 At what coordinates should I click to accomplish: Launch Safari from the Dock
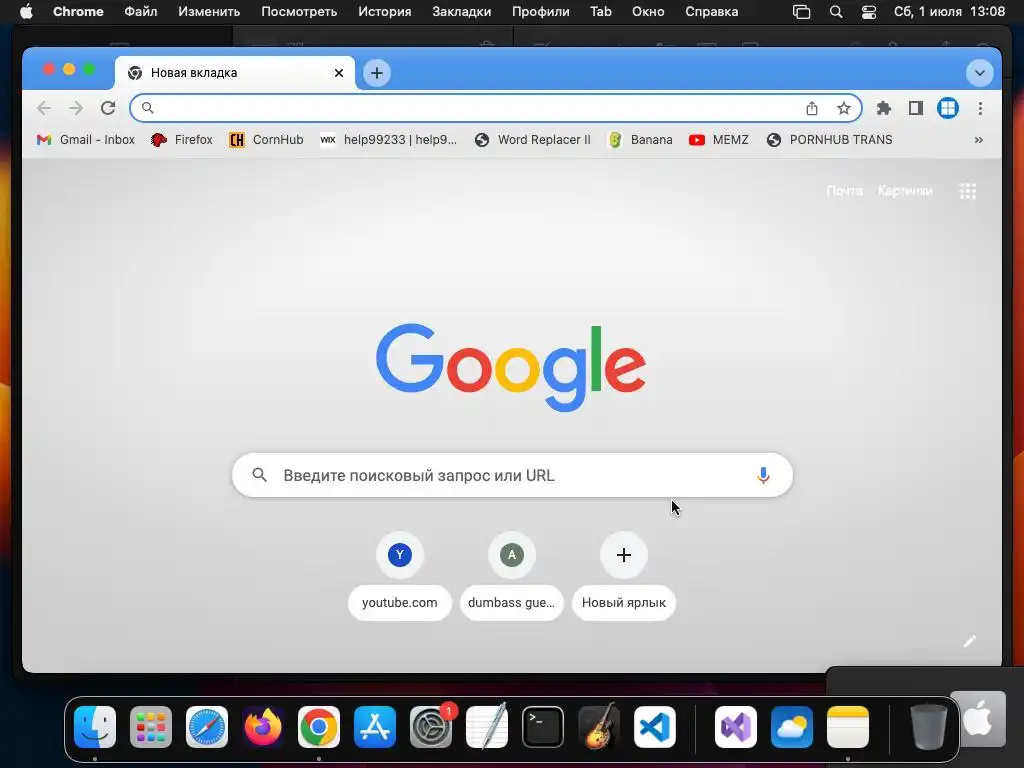pos(207,727)
